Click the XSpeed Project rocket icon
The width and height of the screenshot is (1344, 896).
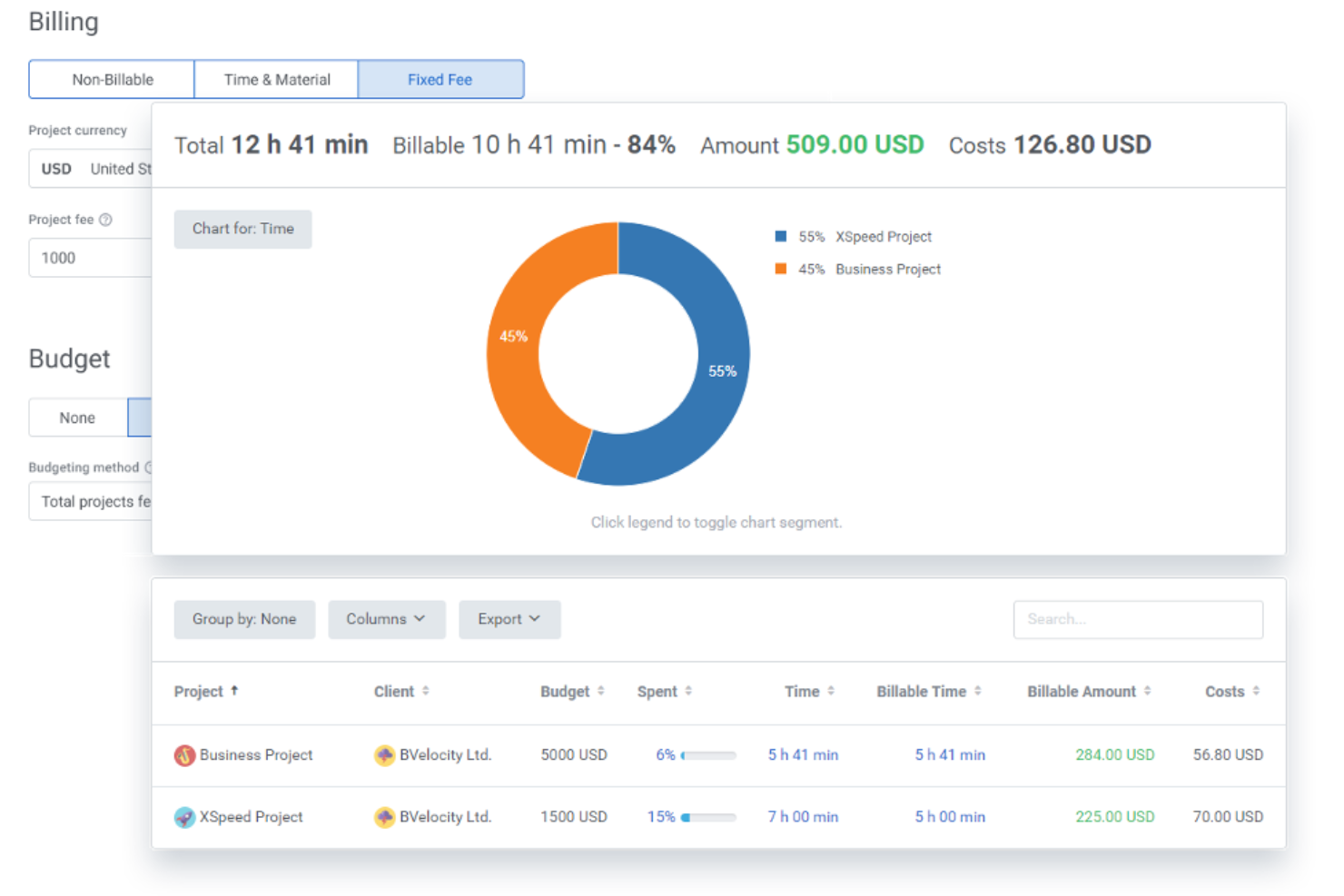pos(184,817)
